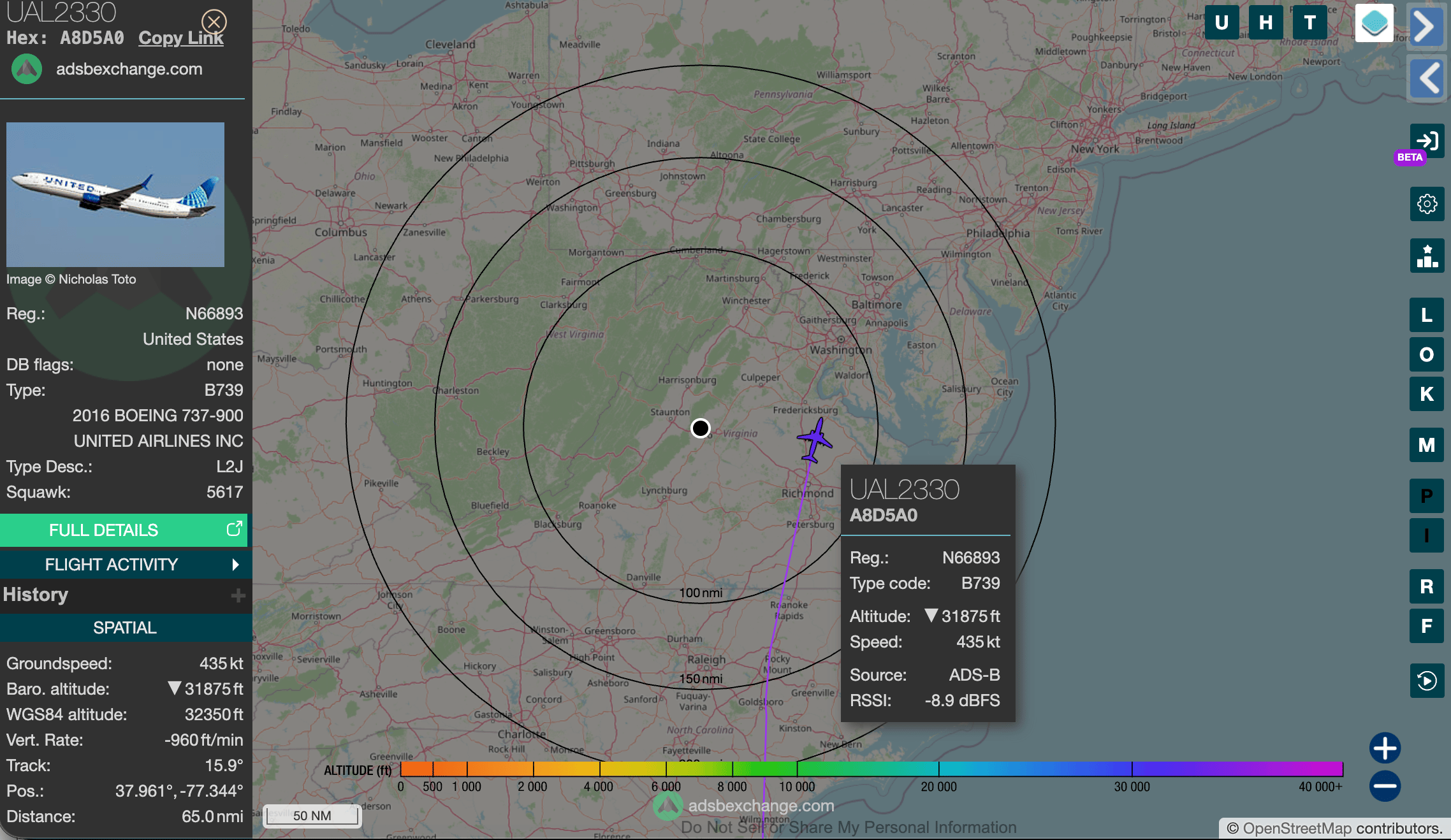This screenshot has height=840, width=1451.
Task: Select the U filter button
Action: tap(1221, 23)
